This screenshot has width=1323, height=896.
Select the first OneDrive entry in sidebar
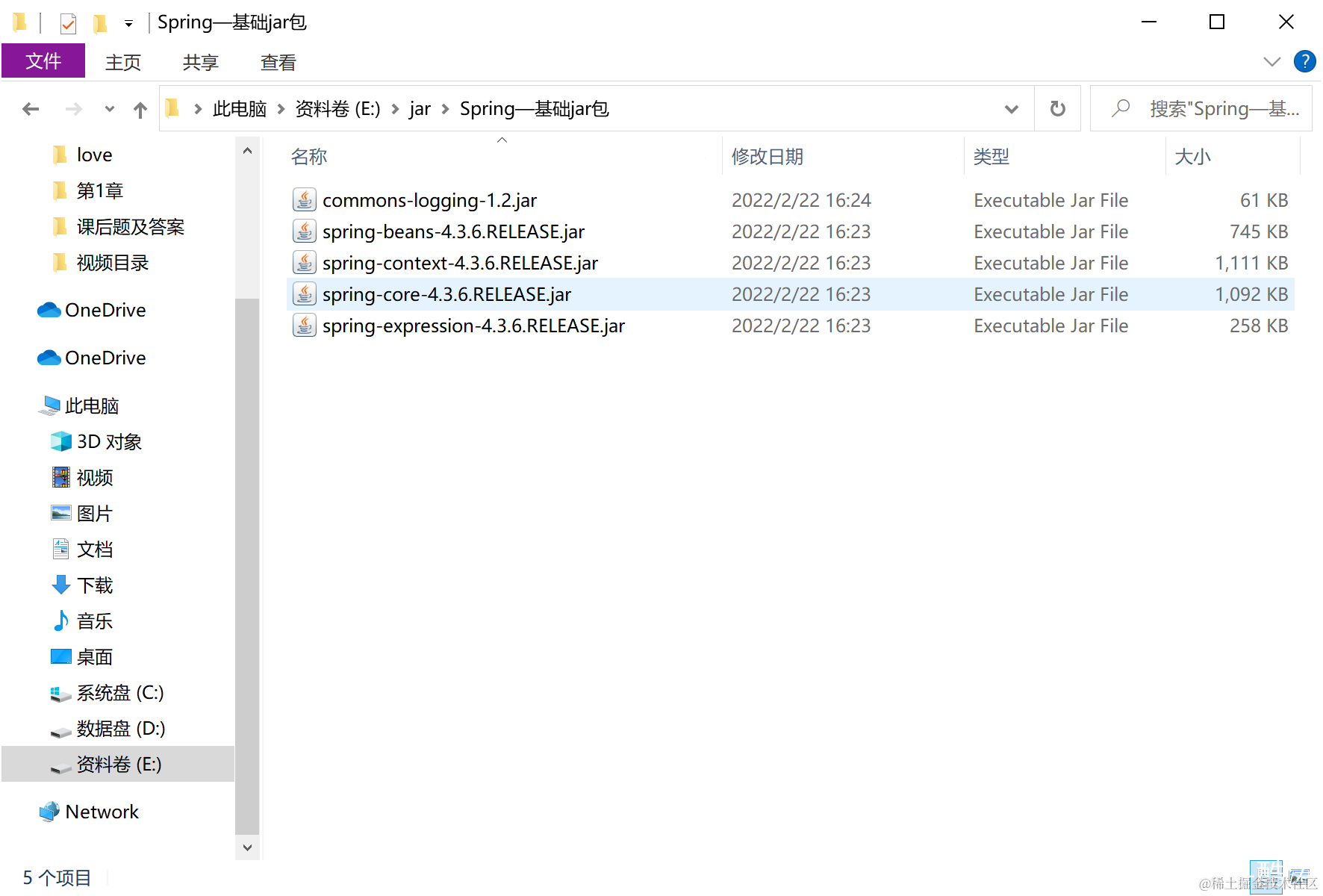pos(105,311)
